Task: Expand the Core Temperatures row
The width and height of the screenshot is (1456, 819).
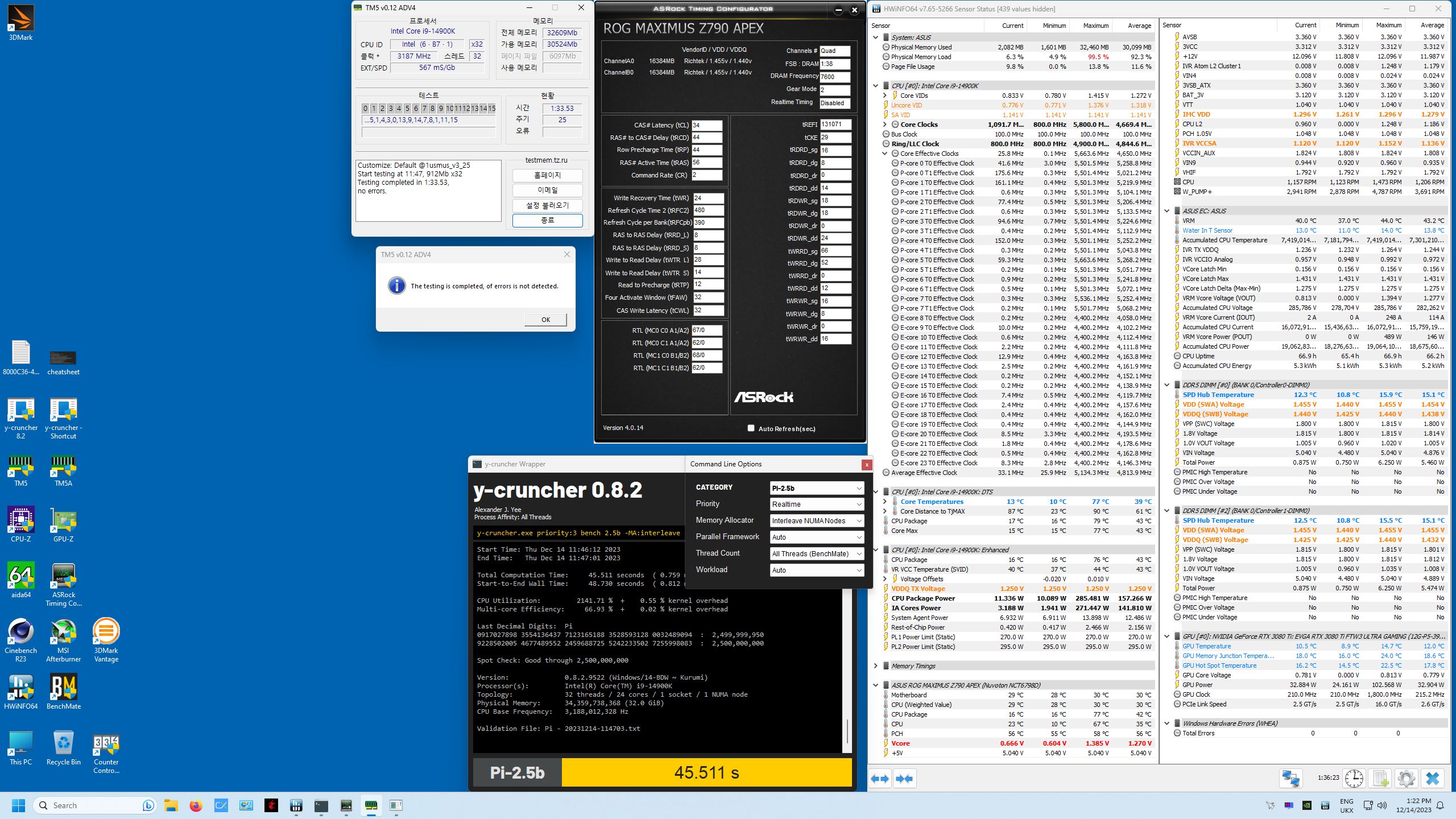Action: click(x=885, y=502)
